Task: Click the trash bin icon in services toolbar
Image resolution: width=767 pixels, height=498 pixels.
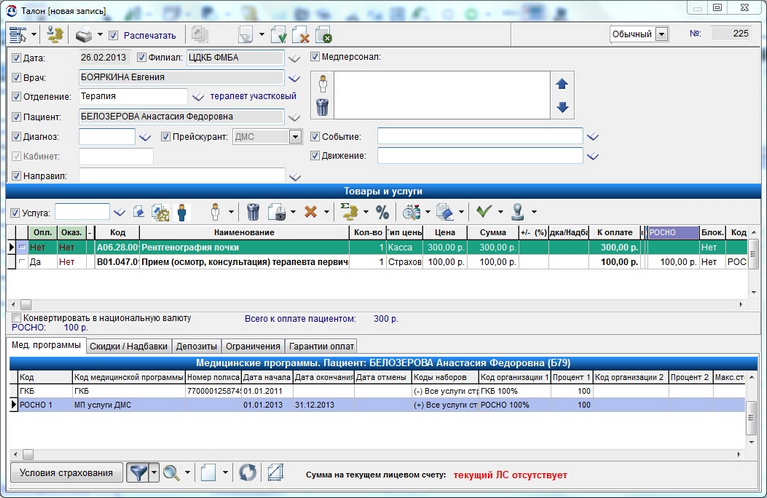Action: (x=253, y=212)
